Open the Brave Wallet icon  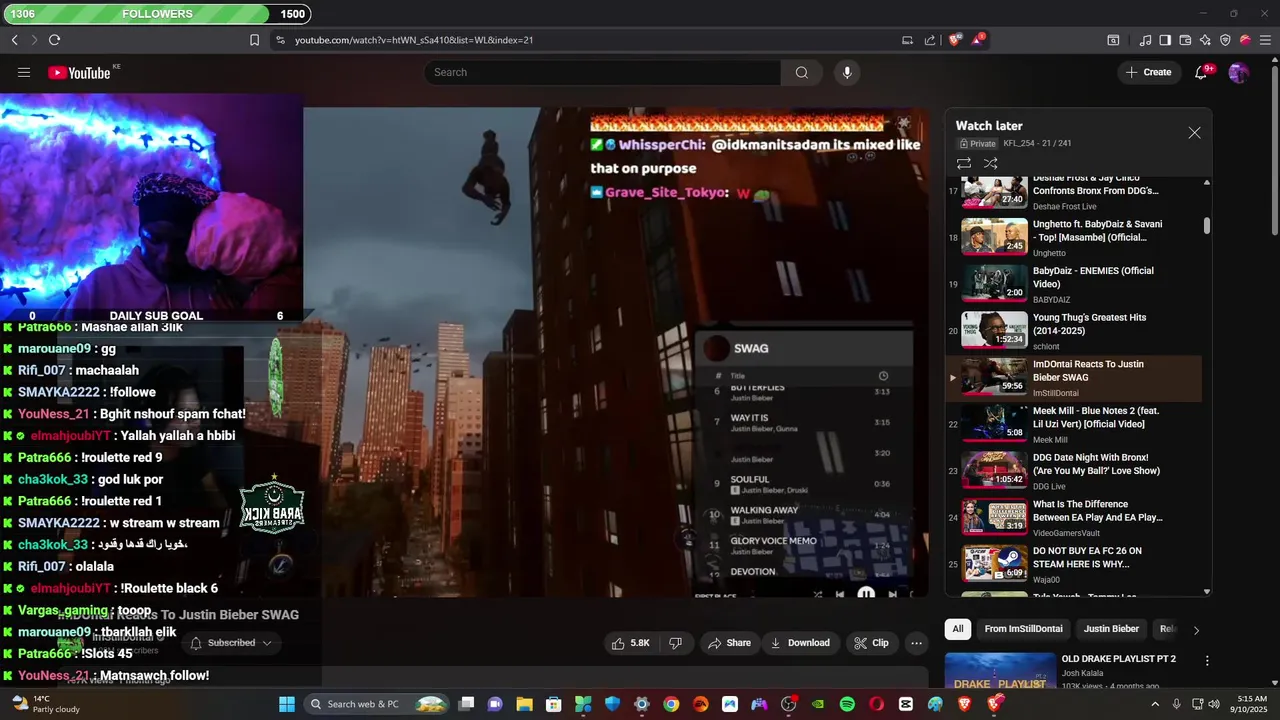click(1185, 40)
